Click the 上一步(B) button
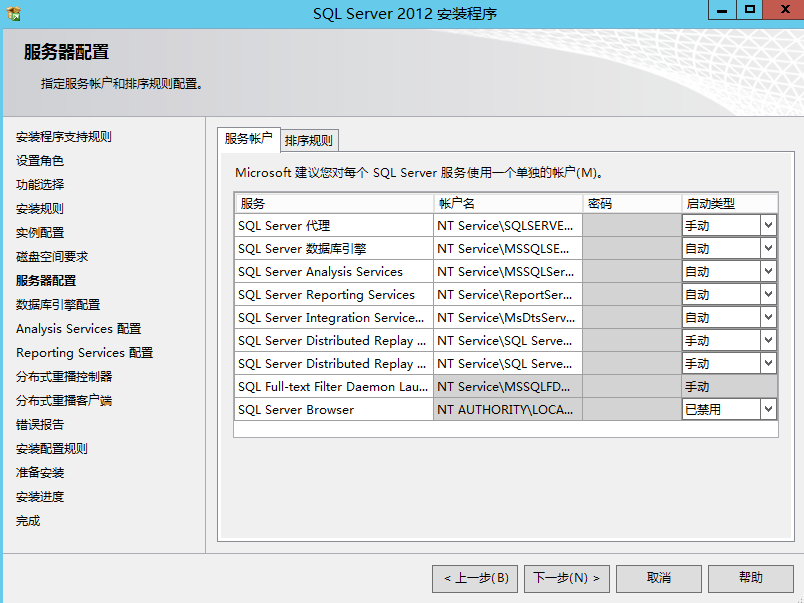 coord(474,578)
